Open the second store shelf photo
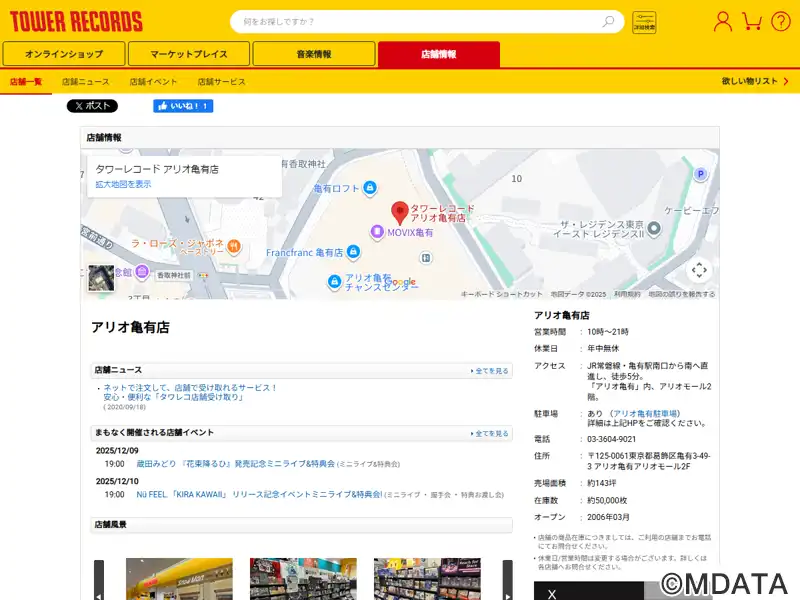Screen dimensions: 800x600 [x=303, y=579]
